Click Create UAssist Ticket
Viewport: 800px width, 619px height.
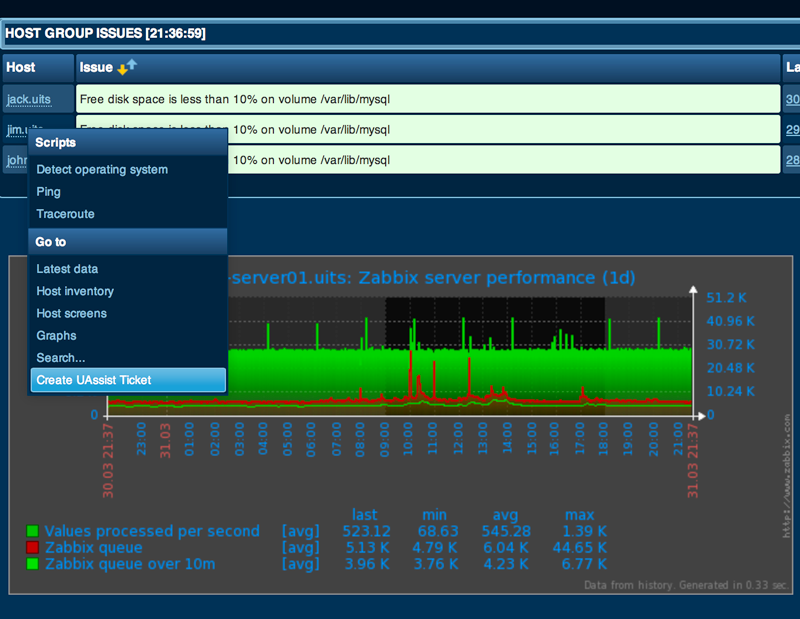[128, 380]
